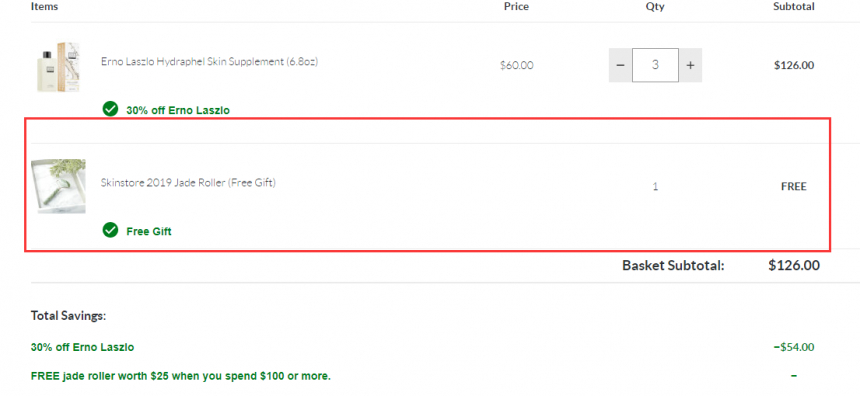Viewport: 860px width, 396px height.
Task: Click the 30% off Erno Laszlo item offer label
Action: click(178, 110)
